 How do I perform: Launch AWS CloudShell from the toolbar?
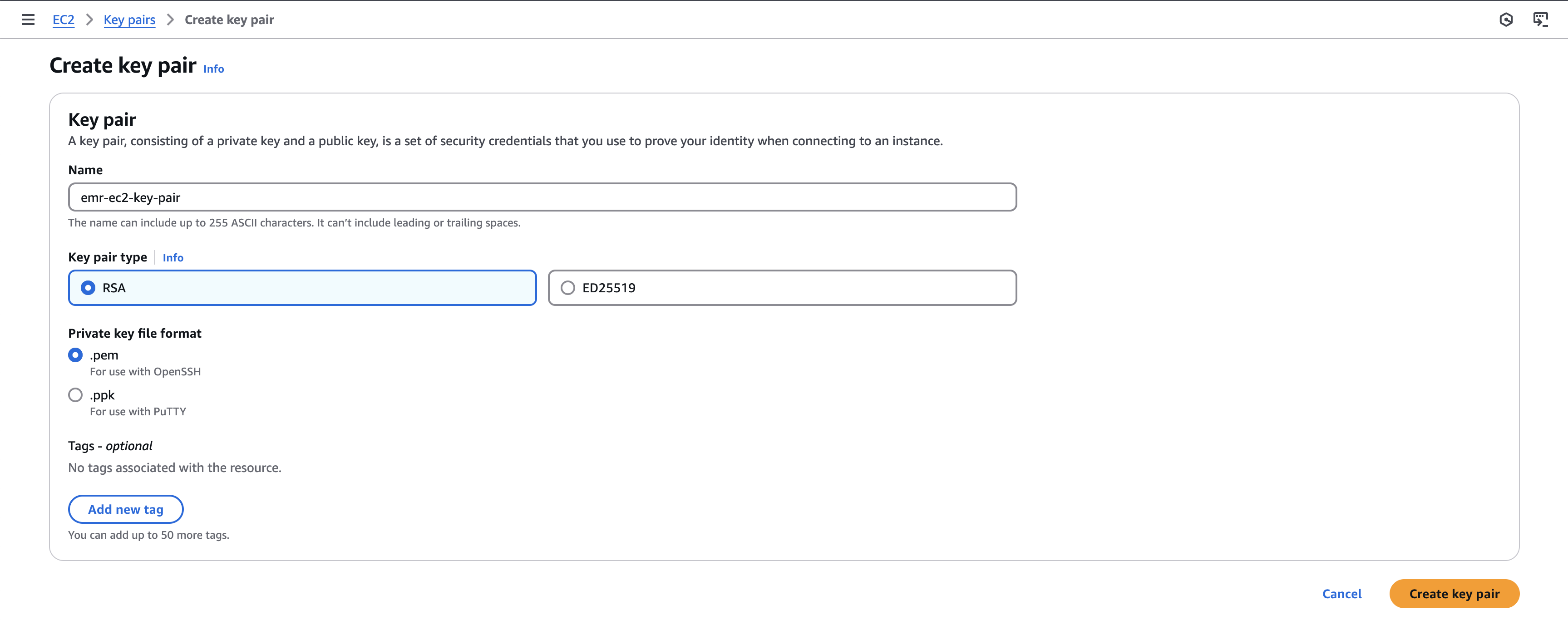(1541, 19)
